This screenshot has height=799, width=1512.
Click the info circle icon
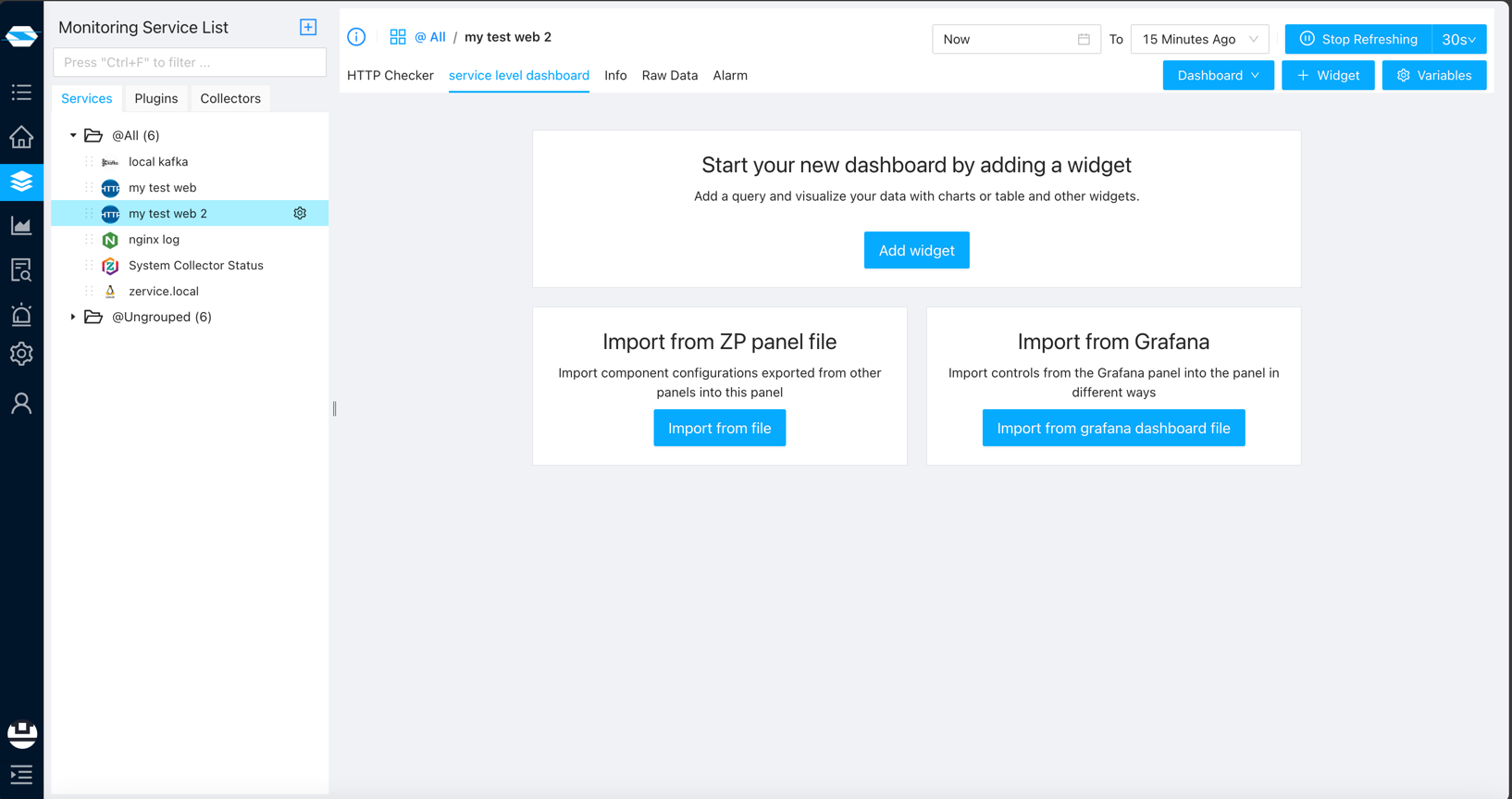click(x=356, y=37)
